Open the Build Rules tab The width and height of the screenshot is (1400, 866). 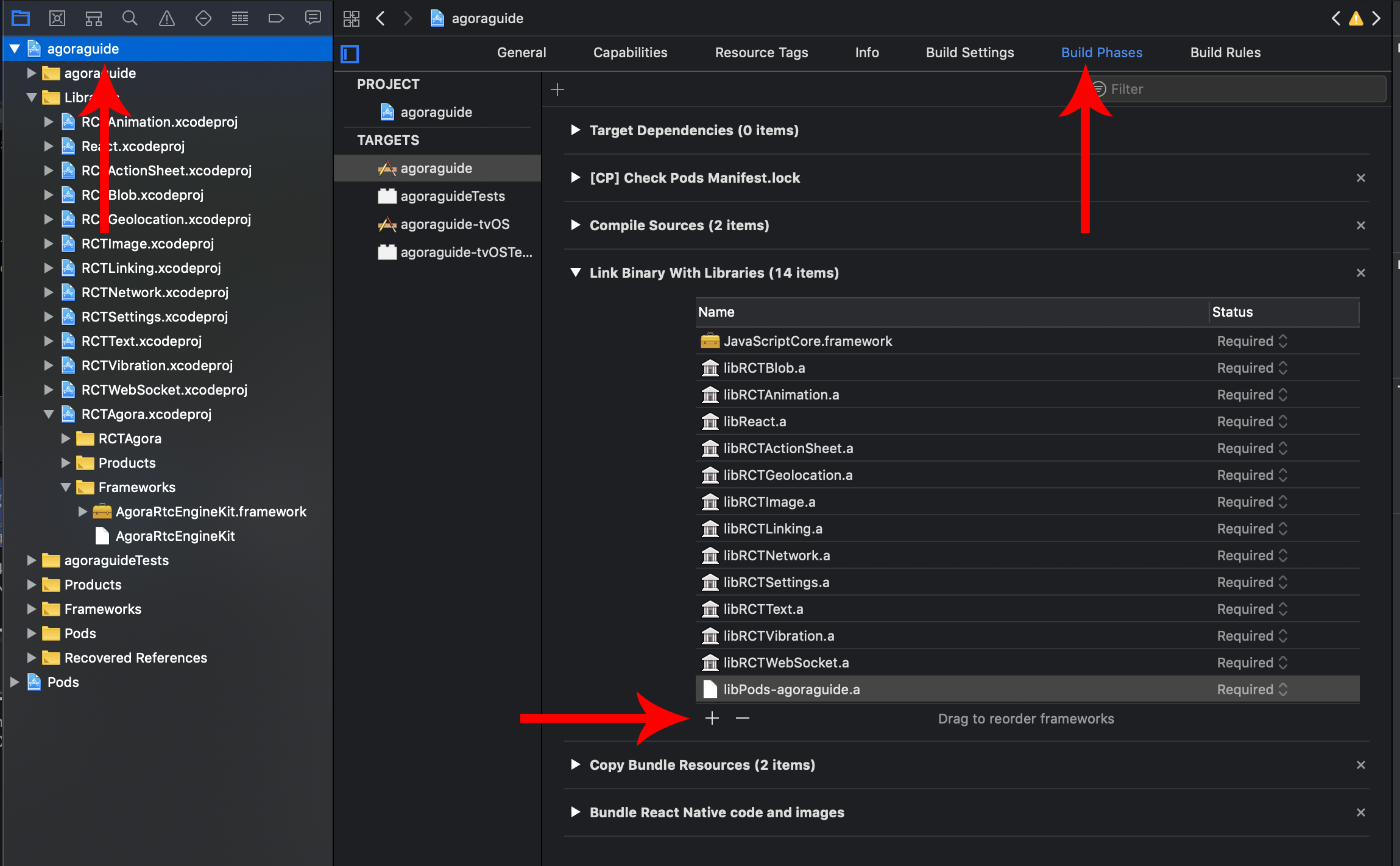click(1225, 52)
